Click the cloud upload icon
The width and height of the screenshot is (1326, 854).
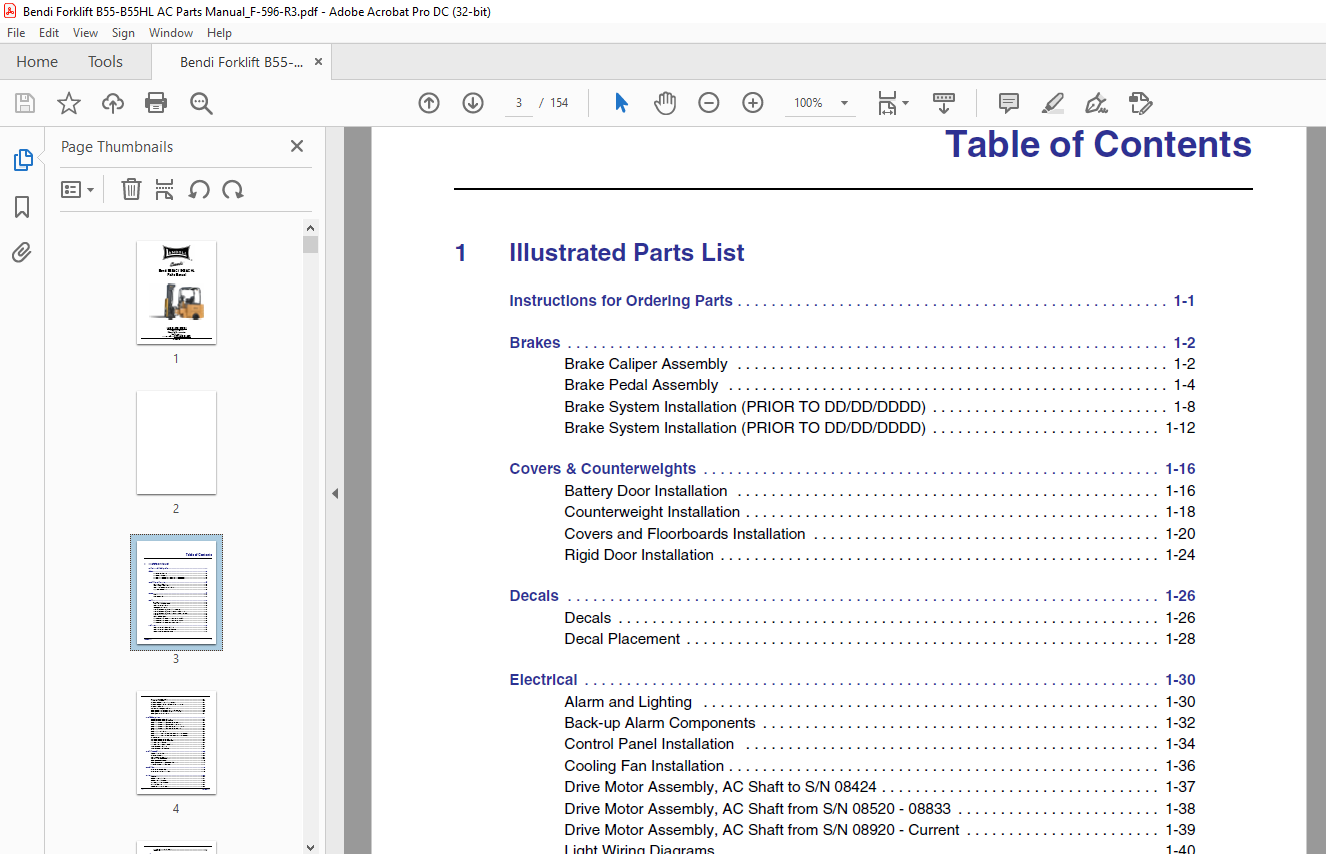(x=113, y=103)
